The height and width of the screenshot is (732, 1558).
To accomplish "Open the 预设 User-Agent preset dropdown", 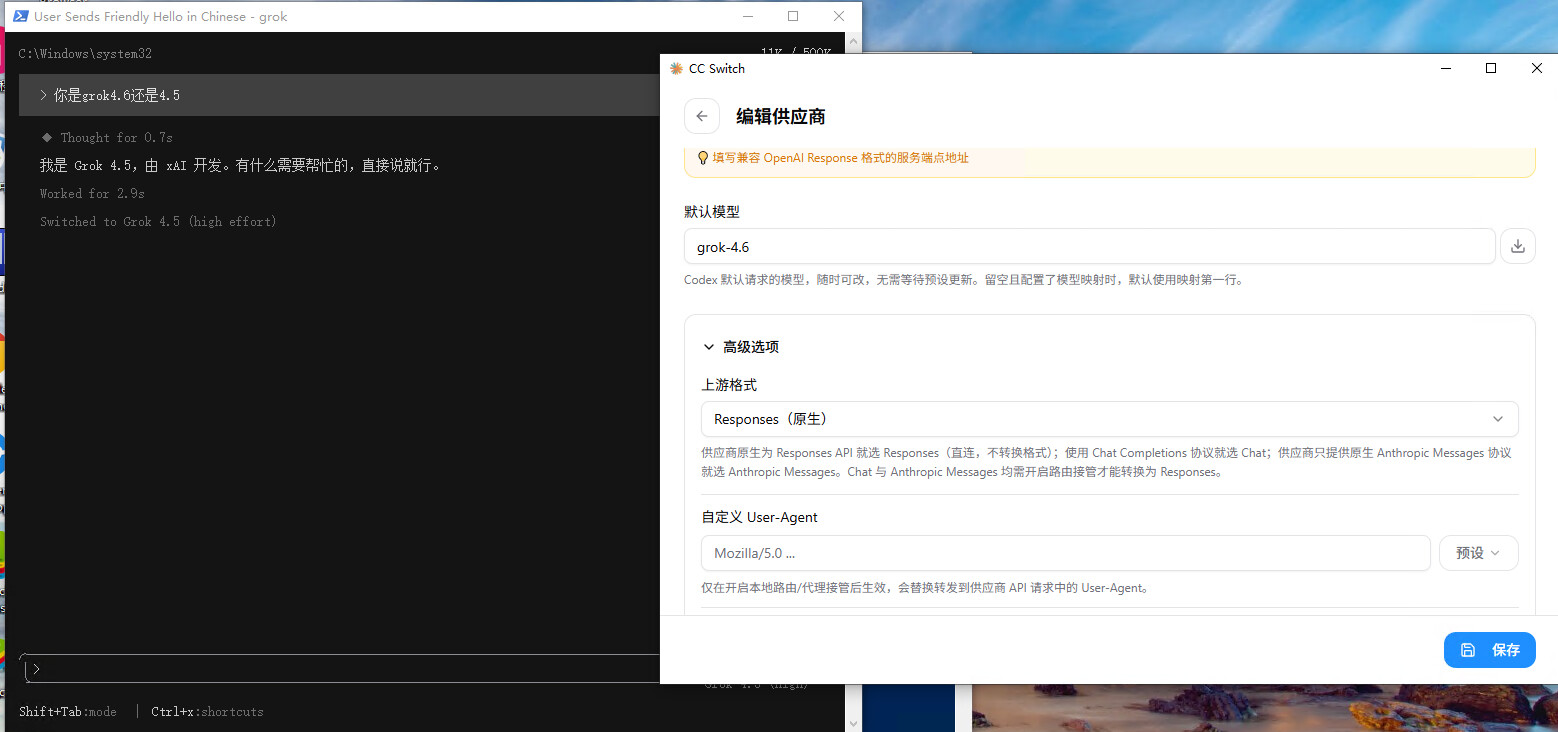I will [1478, 553].
